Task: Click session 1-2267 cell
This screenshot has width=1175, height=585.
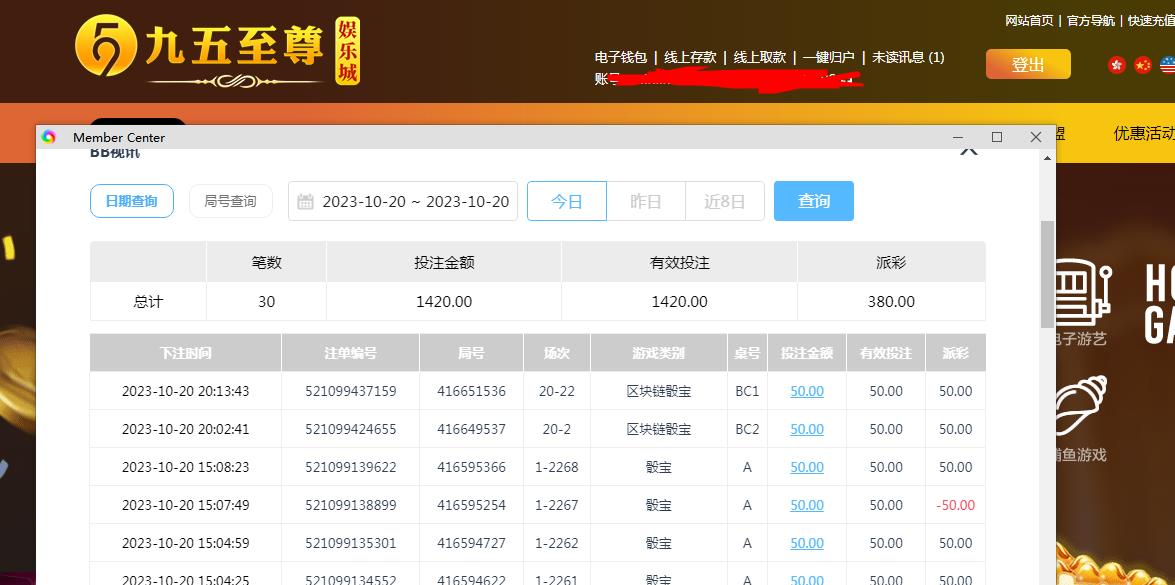Action: [557, 505]
